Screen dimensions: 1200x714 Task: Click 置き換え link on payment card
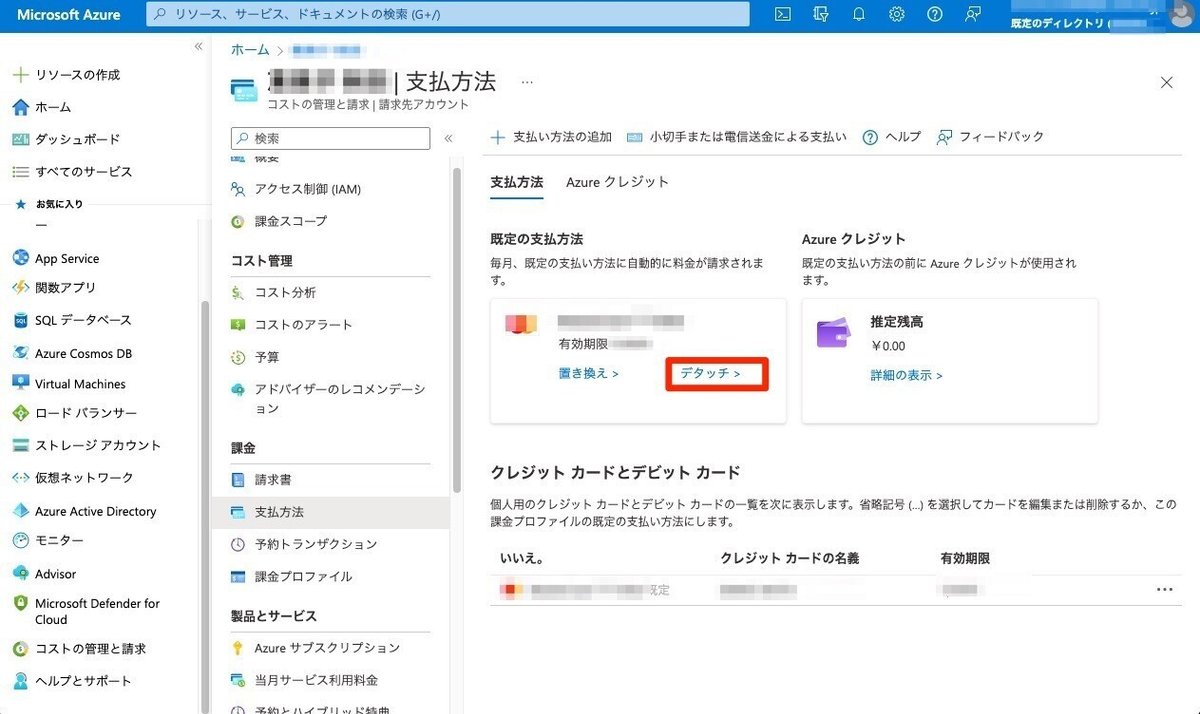(589, 373)
